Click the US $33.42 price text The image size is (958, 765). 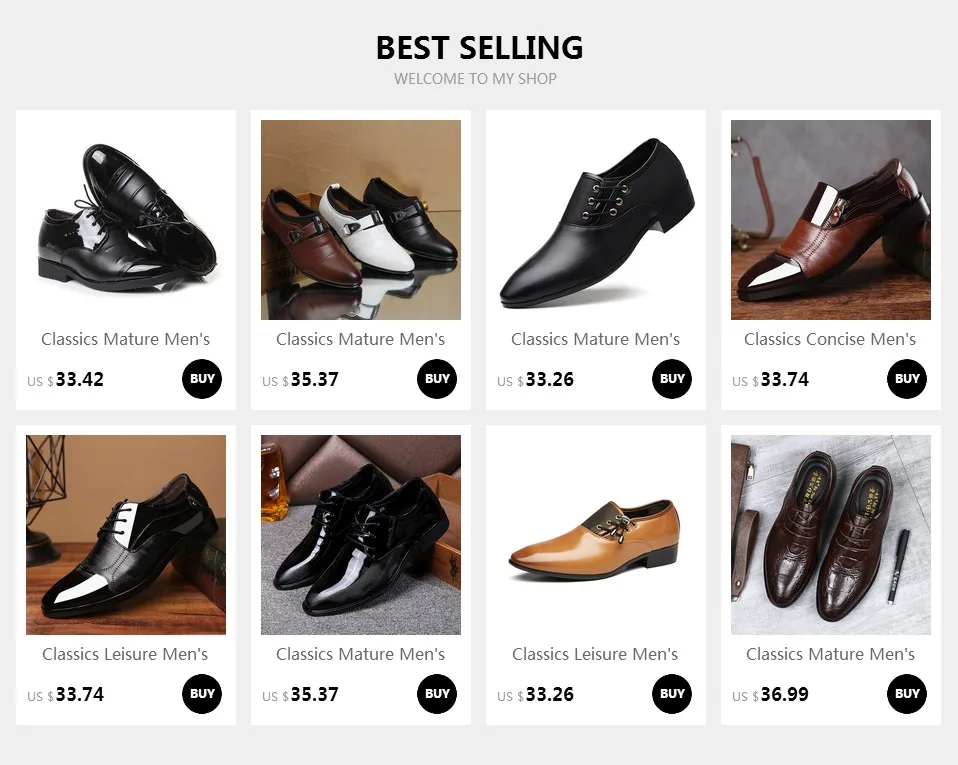(66, 380)
